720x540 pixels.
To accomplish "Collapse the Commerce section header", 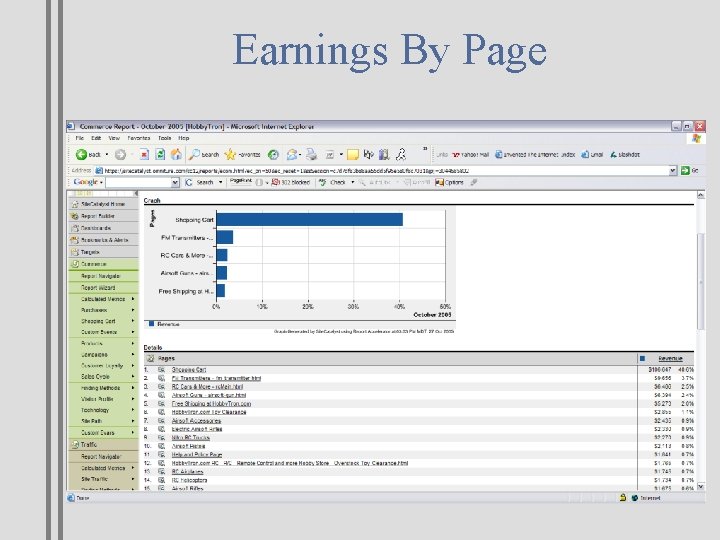I will pos(103,264).
